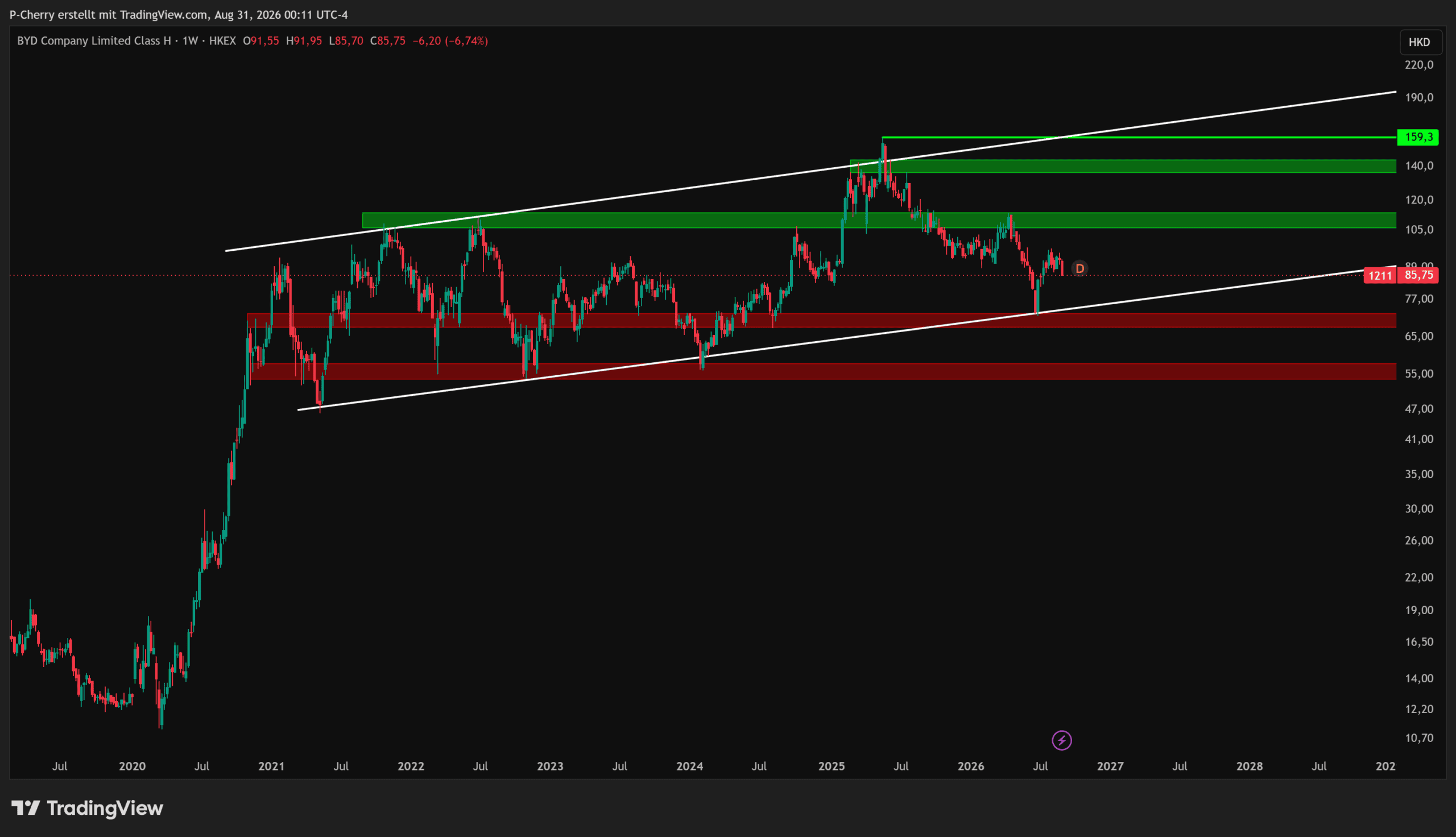The width and height of the screenshot is (1456, 837).
Task: Click the 77,00 price axis label
Action: [x=1419, y=299]
